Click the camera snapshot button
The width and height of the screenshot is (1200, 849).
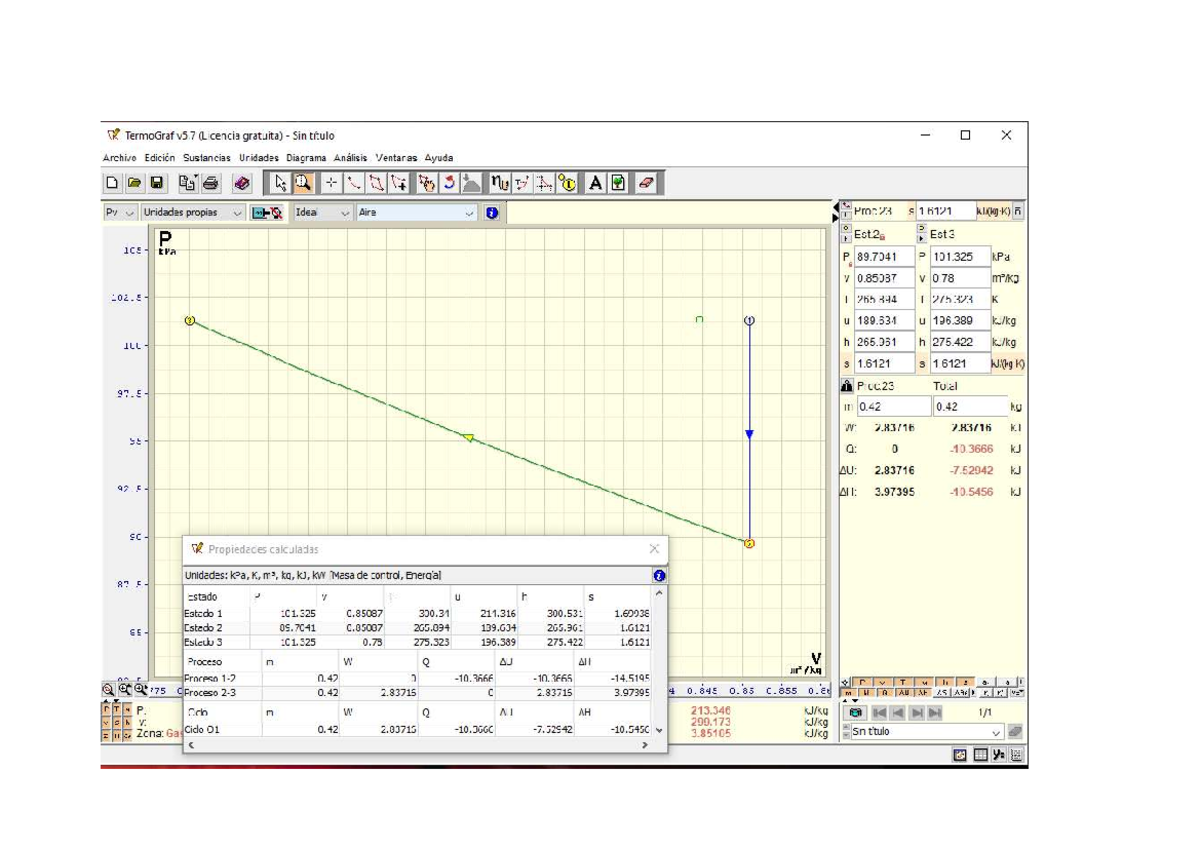(x=857, y=712)
